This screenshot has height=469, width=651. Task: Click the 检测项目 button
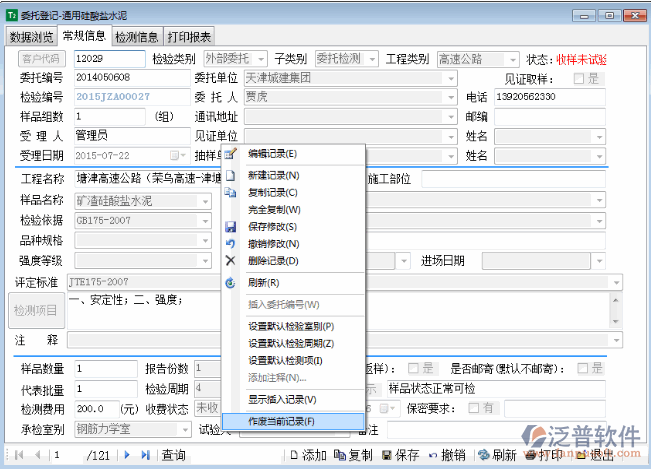[38, 311]
